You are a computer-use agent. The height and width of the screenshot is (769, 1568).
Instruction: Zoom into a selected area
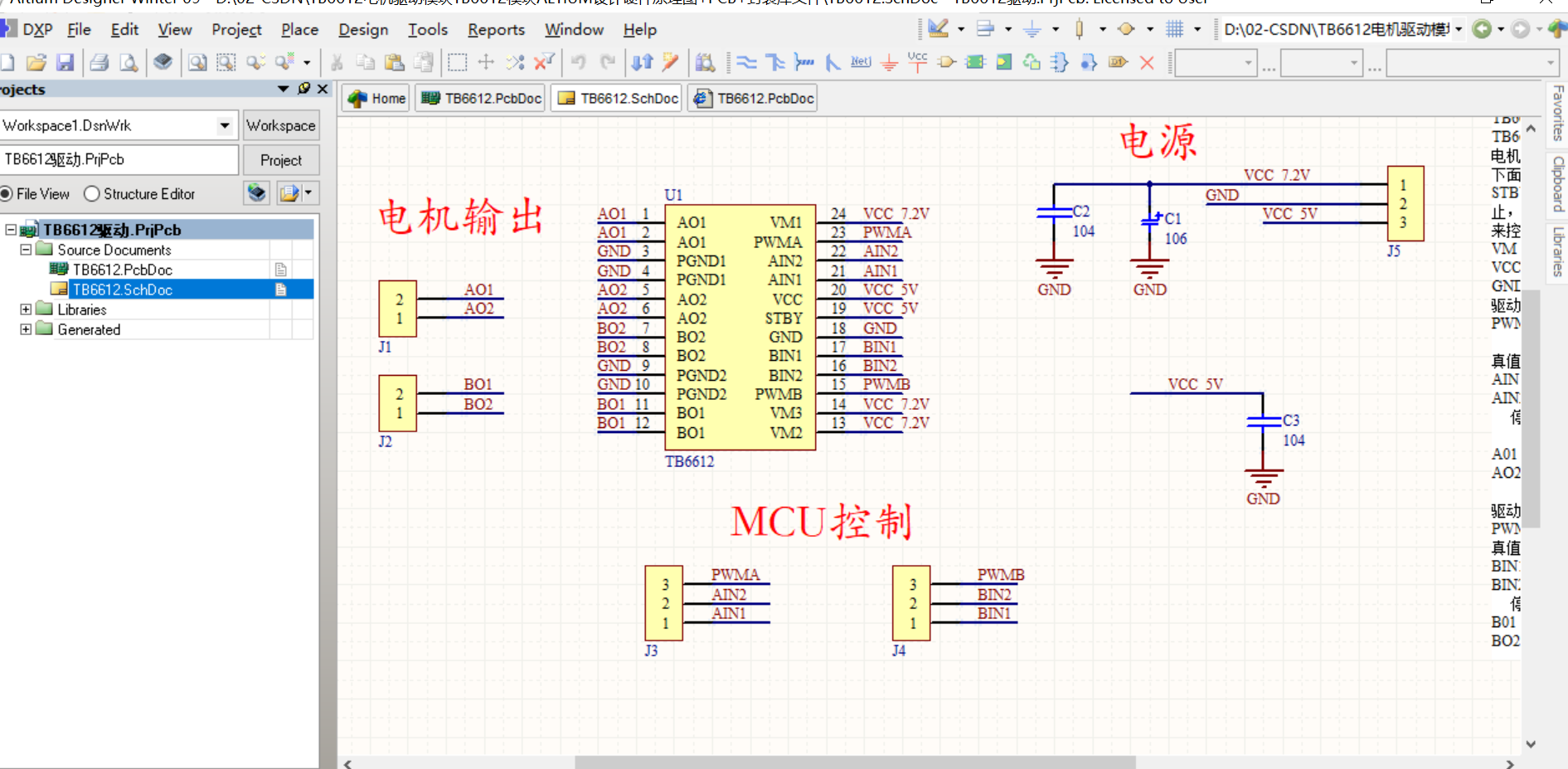click(x=226, y=62)
